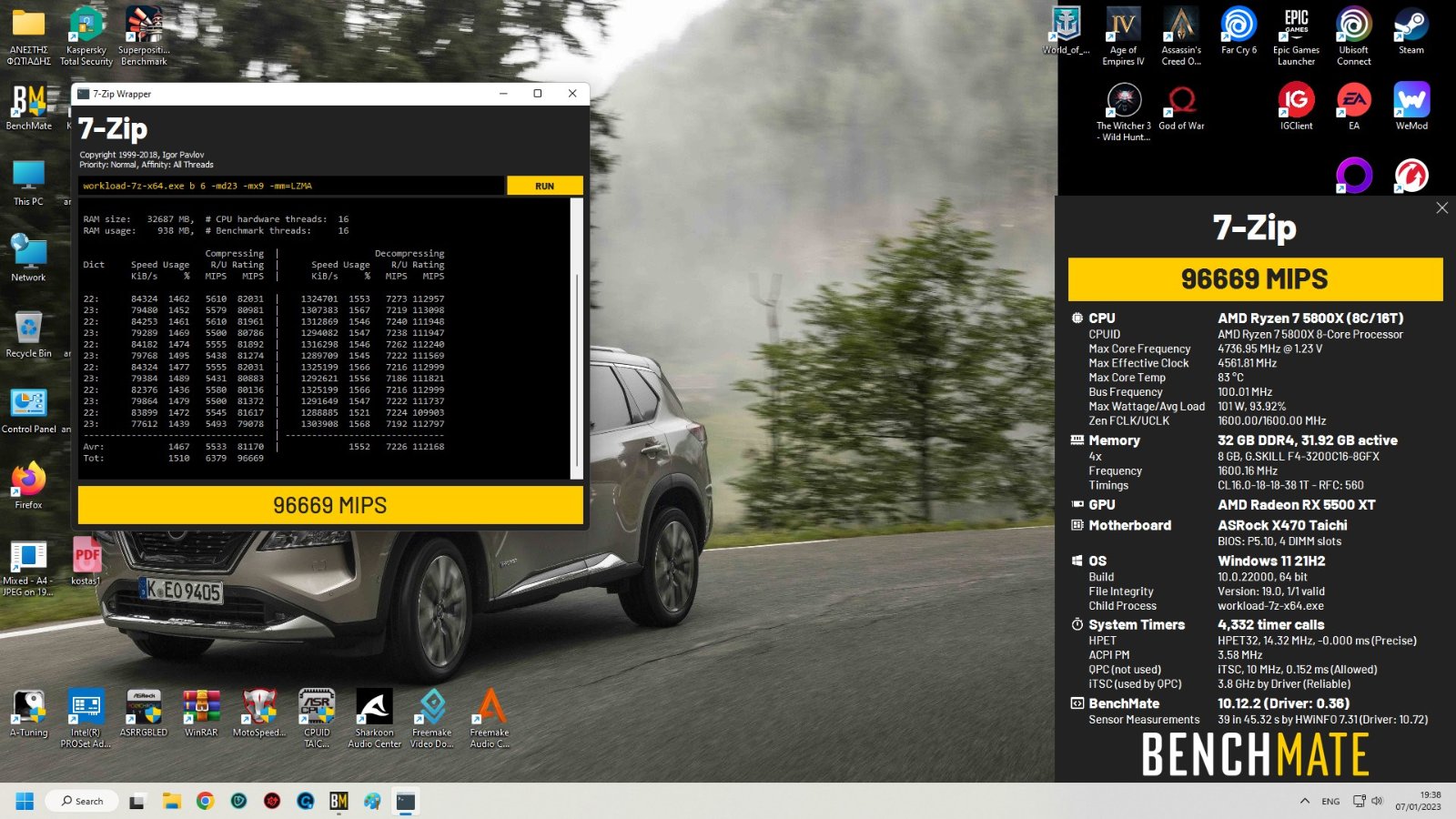Open Task View on the taskbar
The height and width of the screenshot is (819, 1456).
(137, 801)
